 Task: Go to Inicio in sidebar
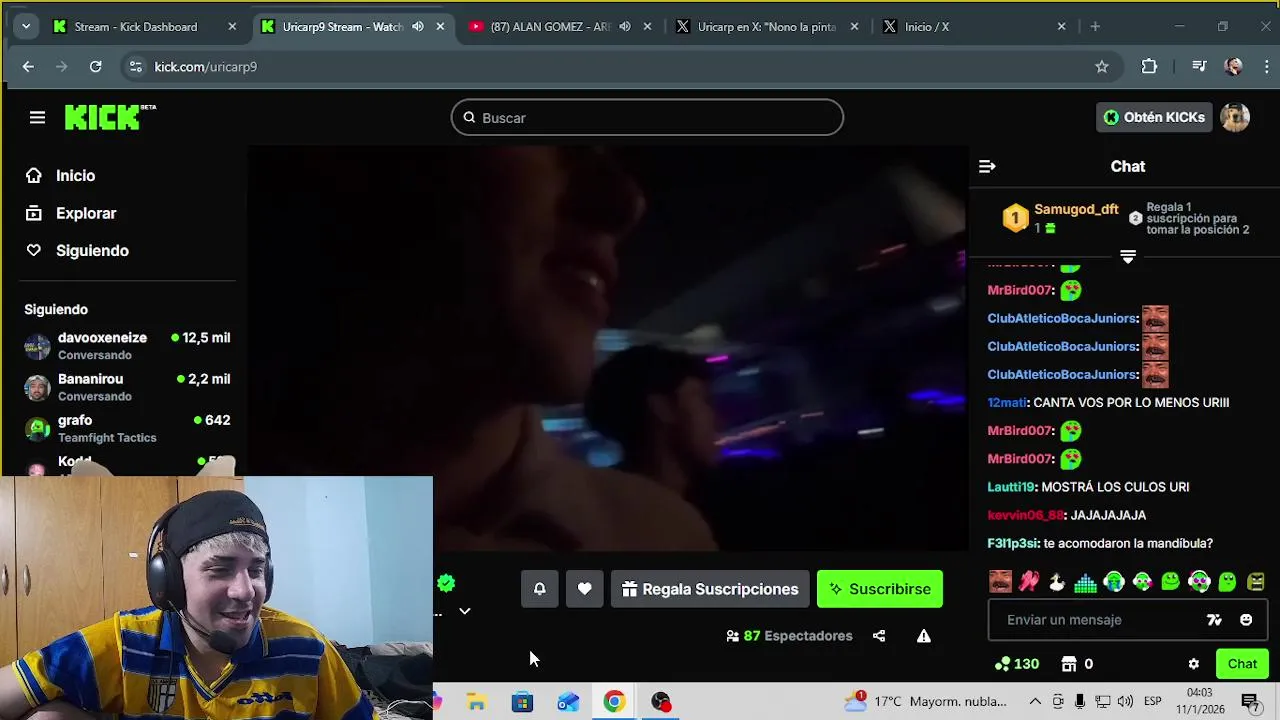61,176
